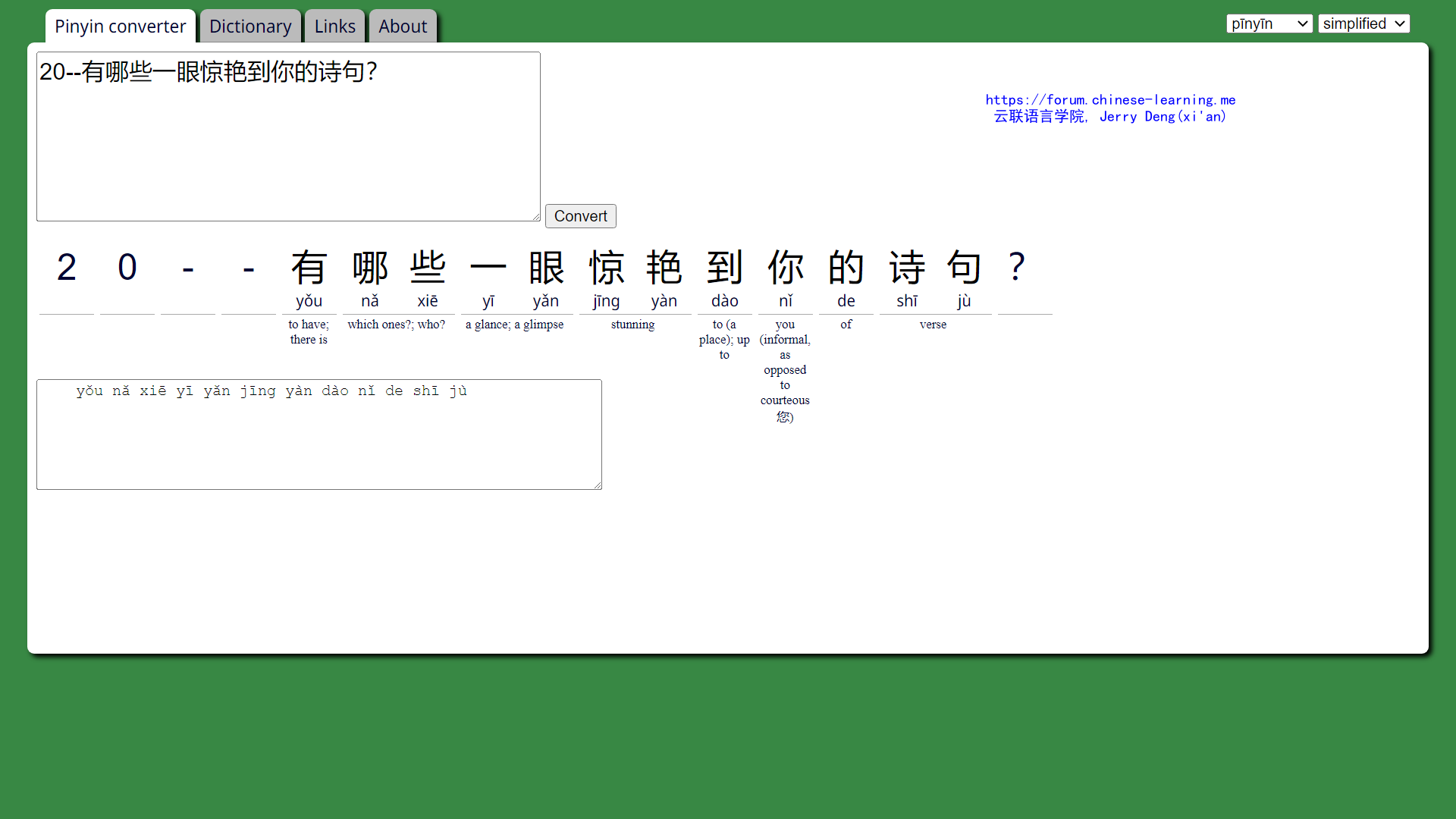This screenshot has width=1456, height=819.
Task: Click the pinyin yǒu under 有
Action: (309, 301)
